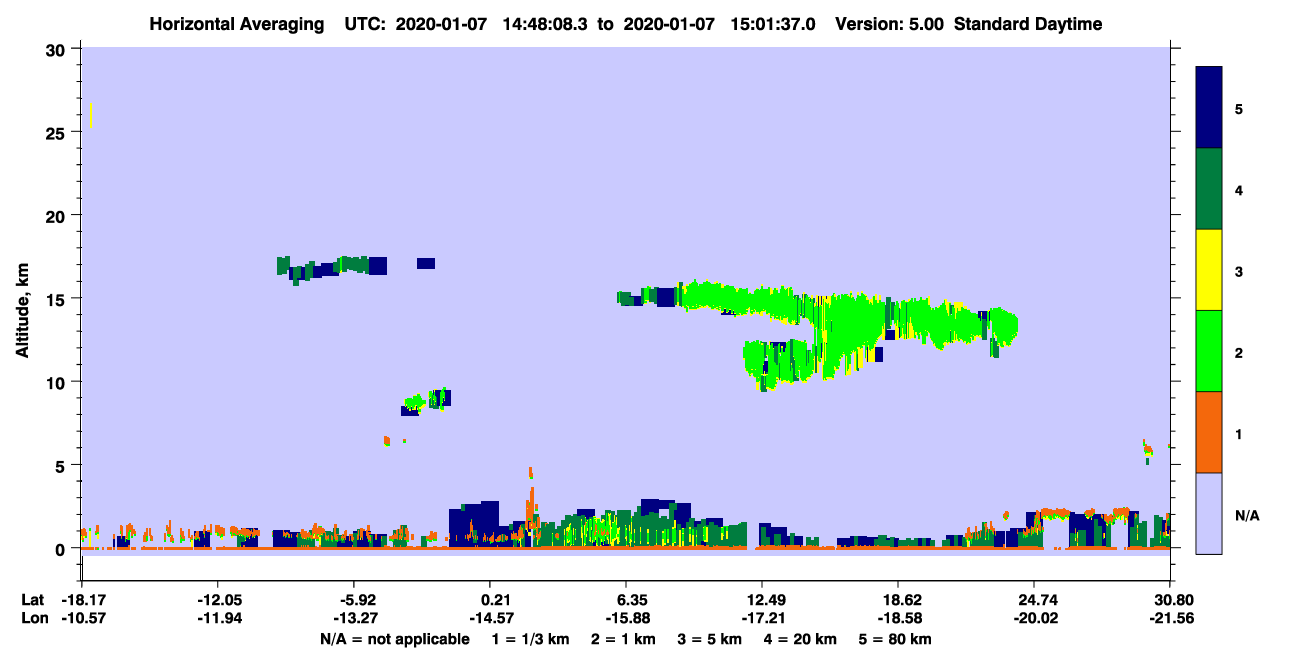Image resolution: width=1300 pixels, height=667 pixels.
Task: Click the 'N/A = not applicable' legend note
Action: (394, 639)
